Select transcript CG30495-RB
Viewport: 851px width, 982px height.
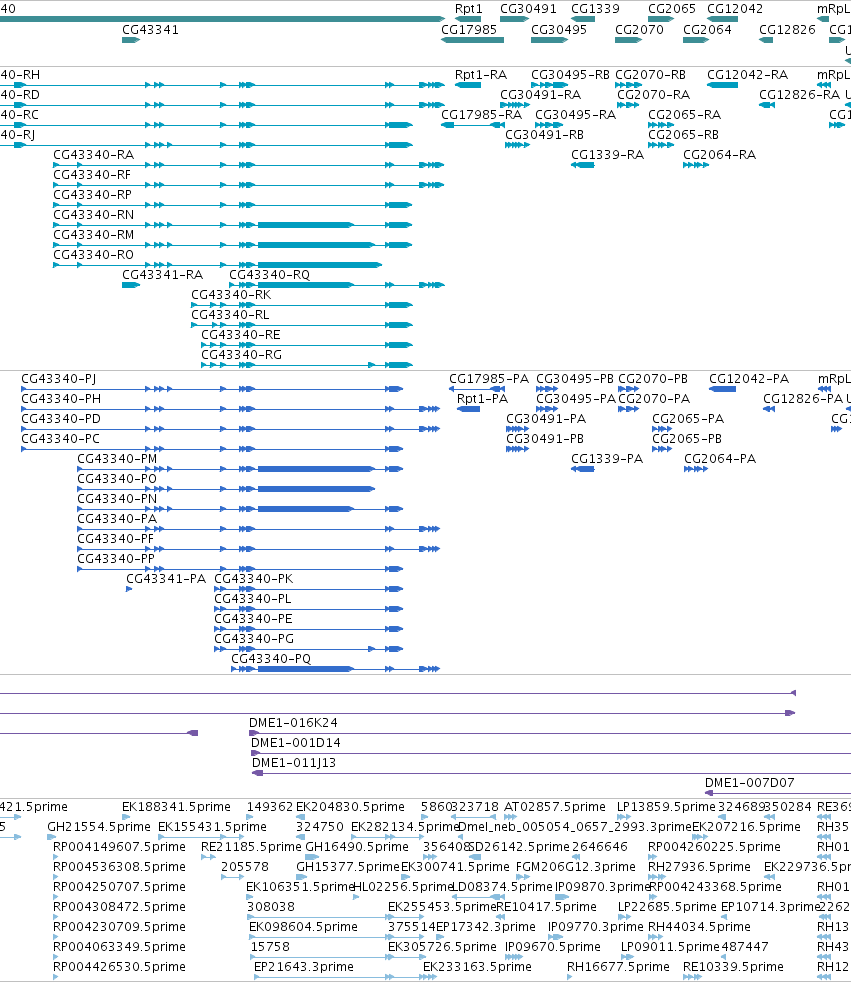570,75
